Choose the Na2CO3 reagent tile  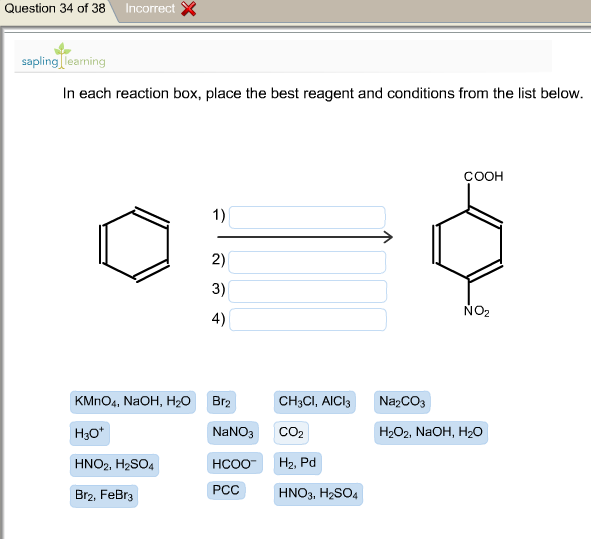402,402
